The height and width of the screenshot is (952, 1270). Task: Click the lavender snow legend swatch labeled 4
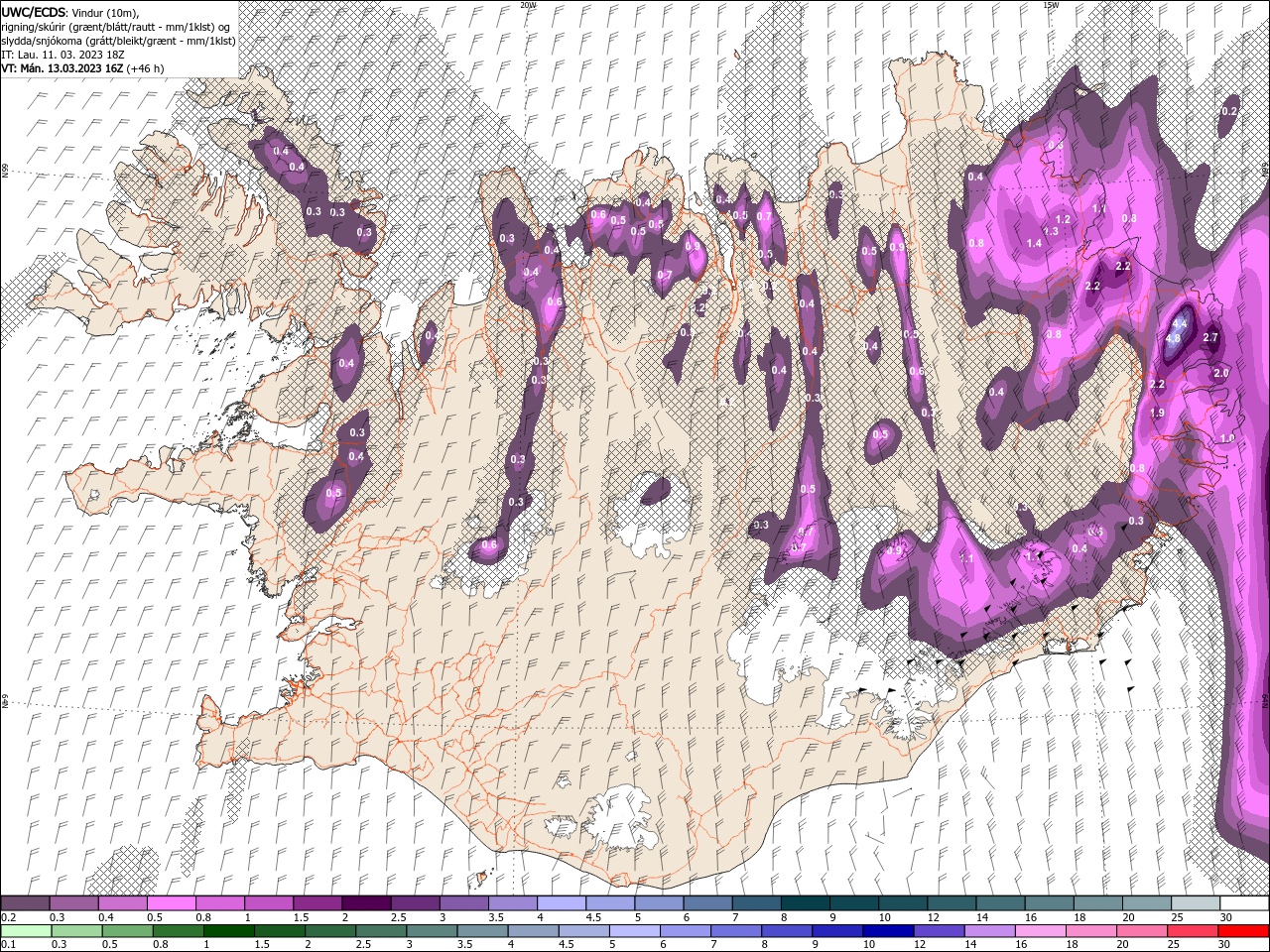pyautogui.click(x=561, y=903)
